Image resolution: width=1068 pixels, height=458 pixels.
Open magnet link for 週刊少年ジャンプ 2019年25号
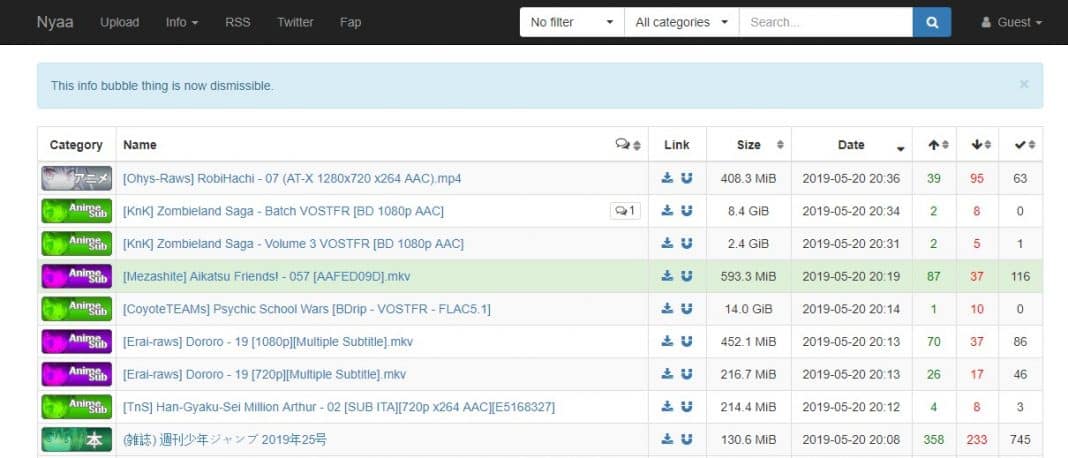click(x=687, y=440)
